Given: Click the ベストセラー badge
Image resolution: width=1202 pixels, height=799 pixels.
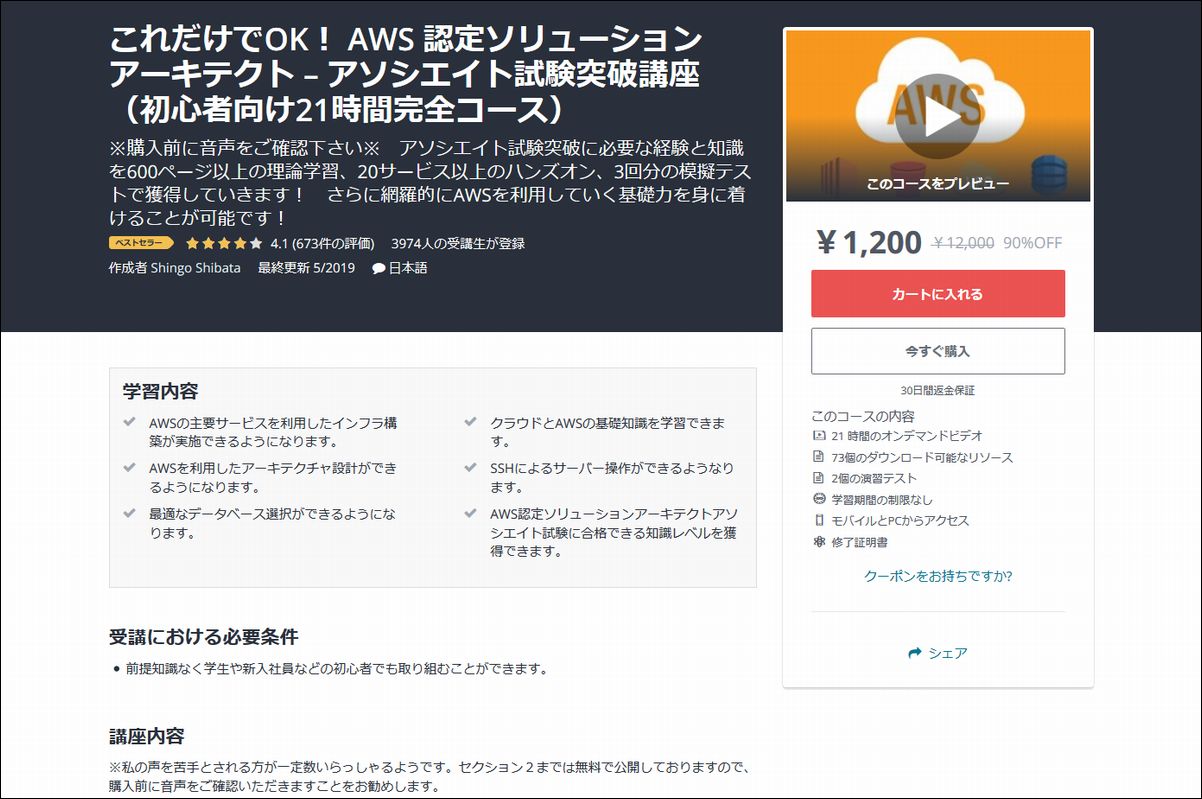Looking at the screenshot, I should click(141, 243).
